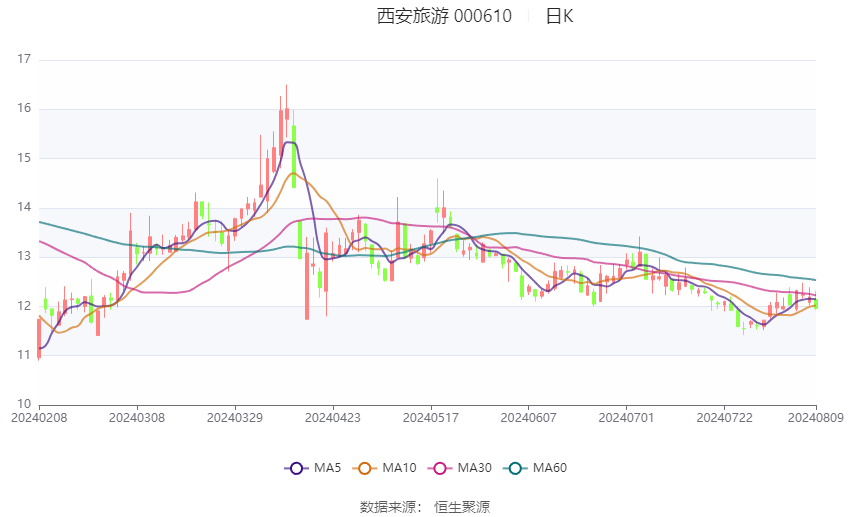Select the 日K chart type label
This screenshot has width=850, height=517.
pos(559,16)
